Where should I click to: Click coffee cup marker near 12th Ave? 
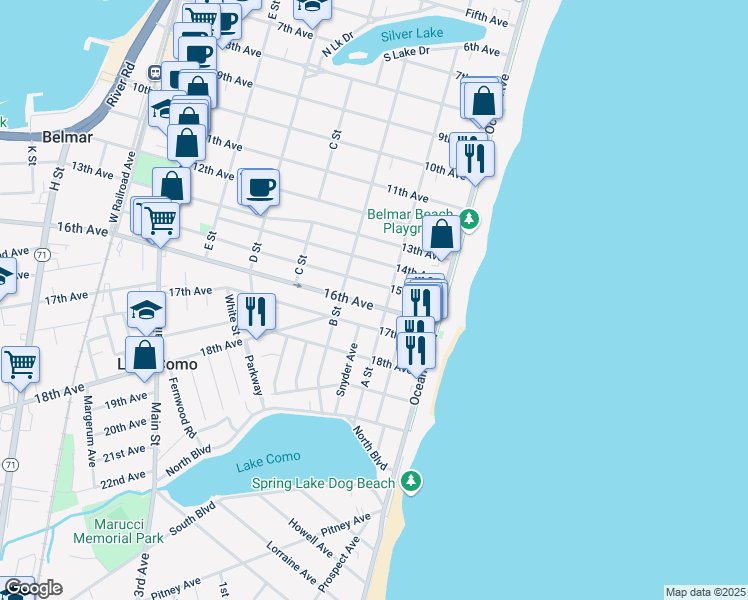point(259,187)
